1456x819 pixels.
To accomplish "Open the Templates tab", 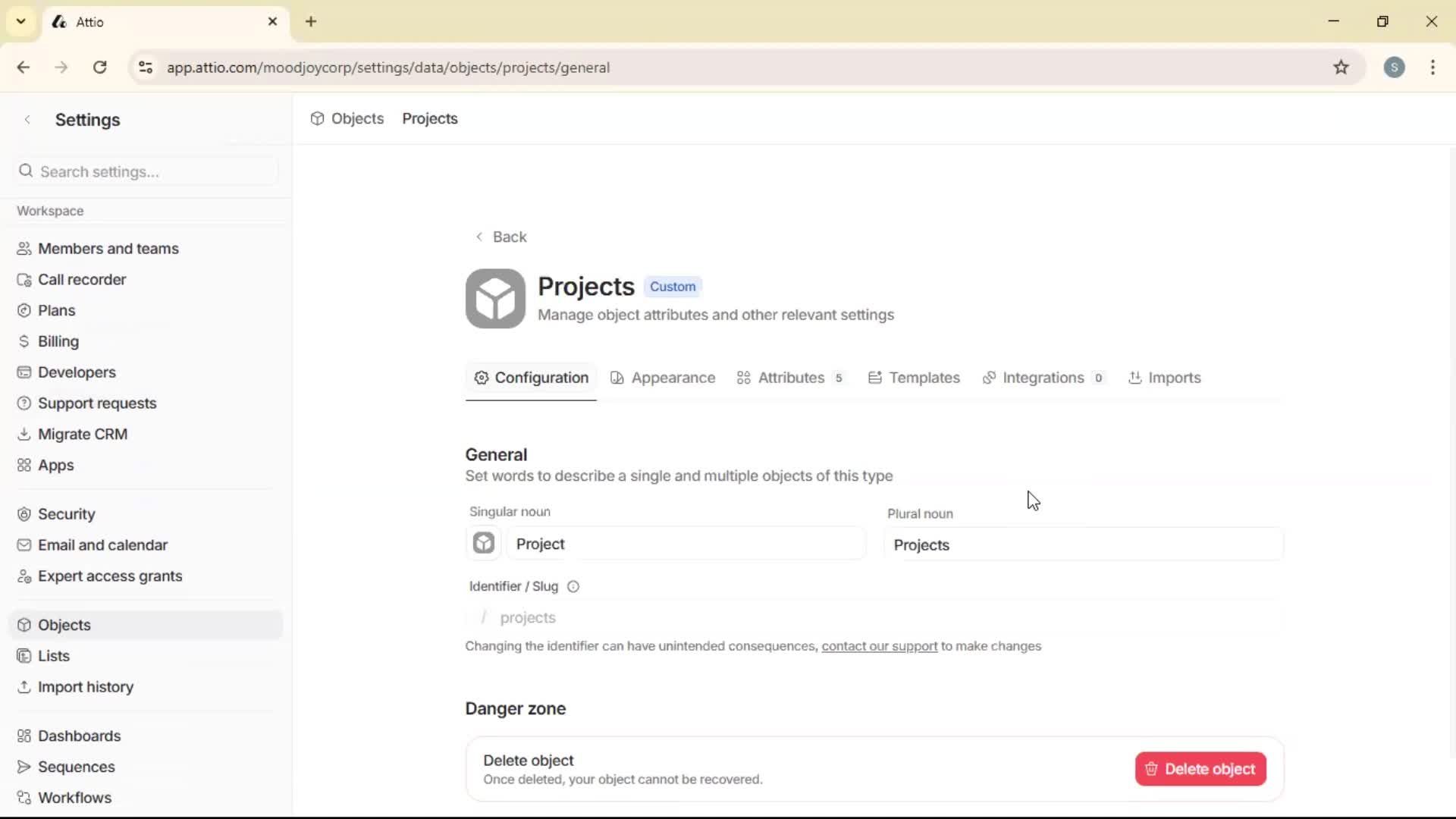I will pyautogui.click(x=922, y=377).
